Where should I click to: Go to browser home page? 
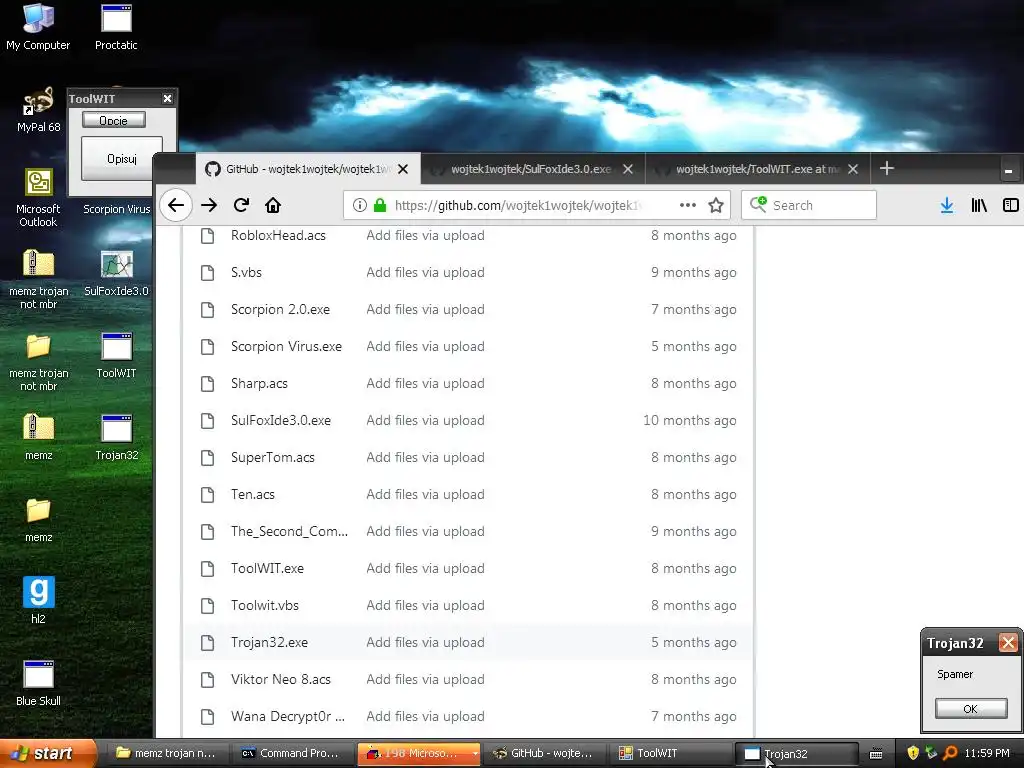pos(273,205)
